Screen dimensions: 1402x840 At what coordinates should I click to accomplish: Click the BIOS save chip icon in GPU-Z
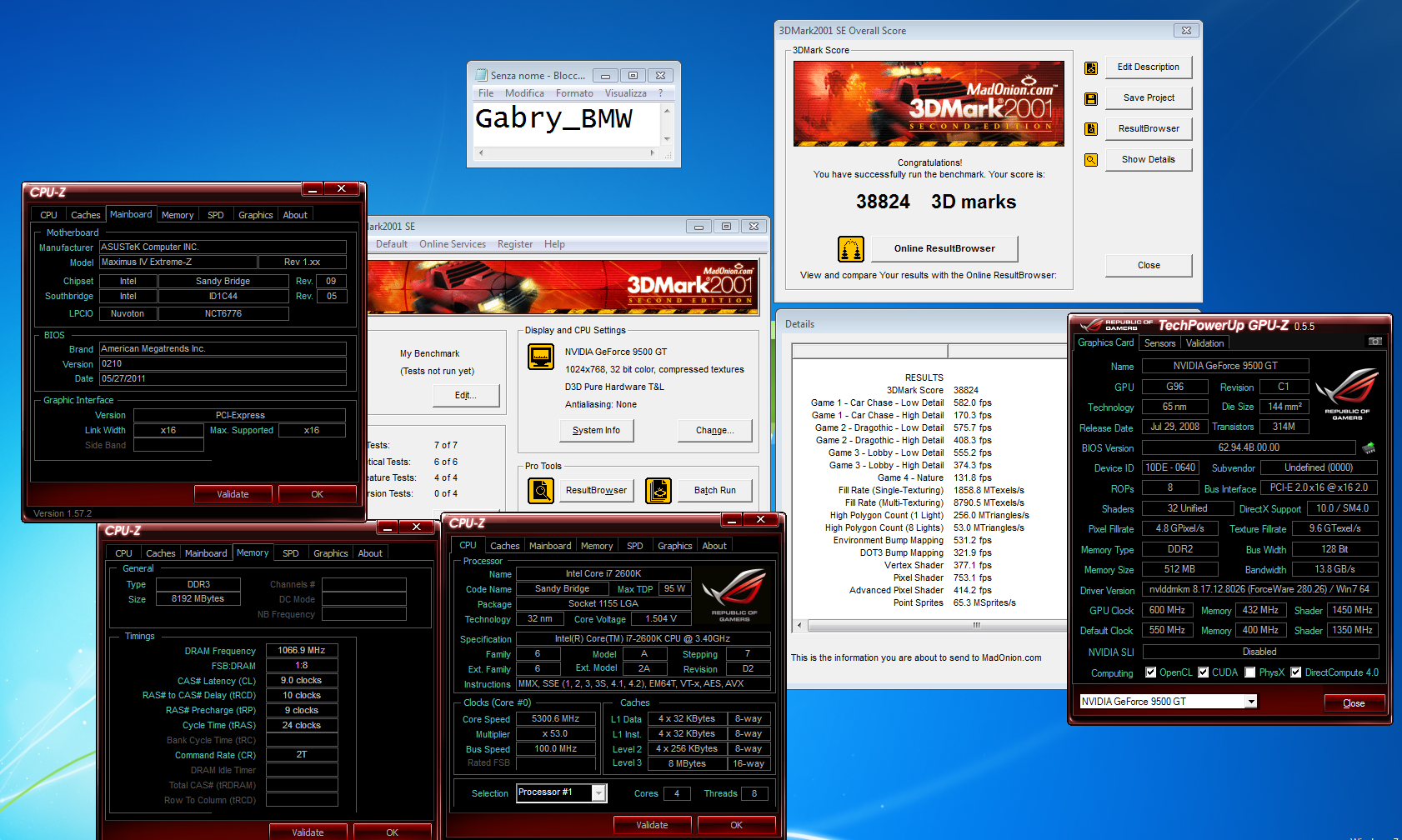click(1369, 448)
